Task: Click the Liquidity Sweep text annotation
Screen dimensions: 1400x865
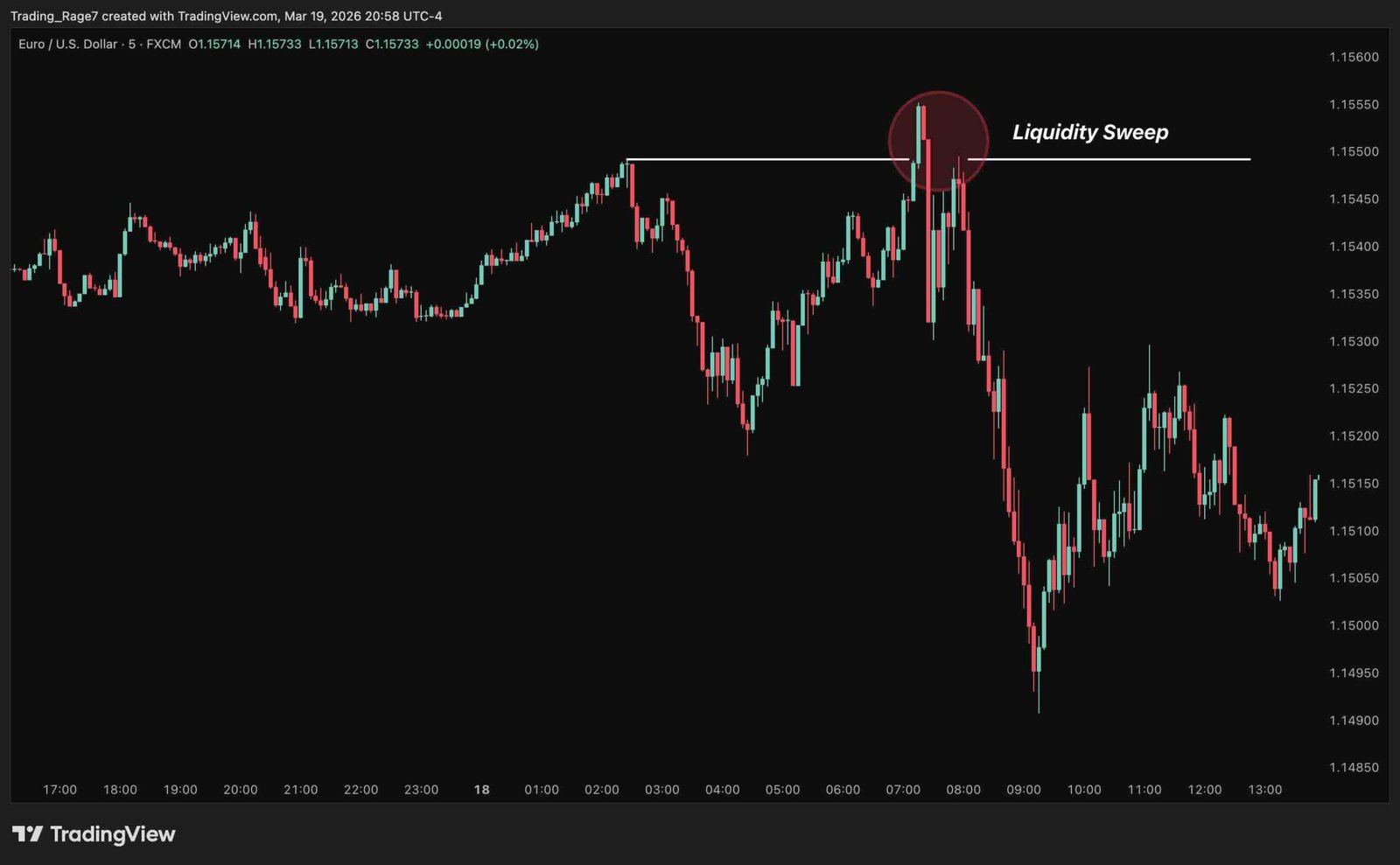Action: coord(1090,132)
